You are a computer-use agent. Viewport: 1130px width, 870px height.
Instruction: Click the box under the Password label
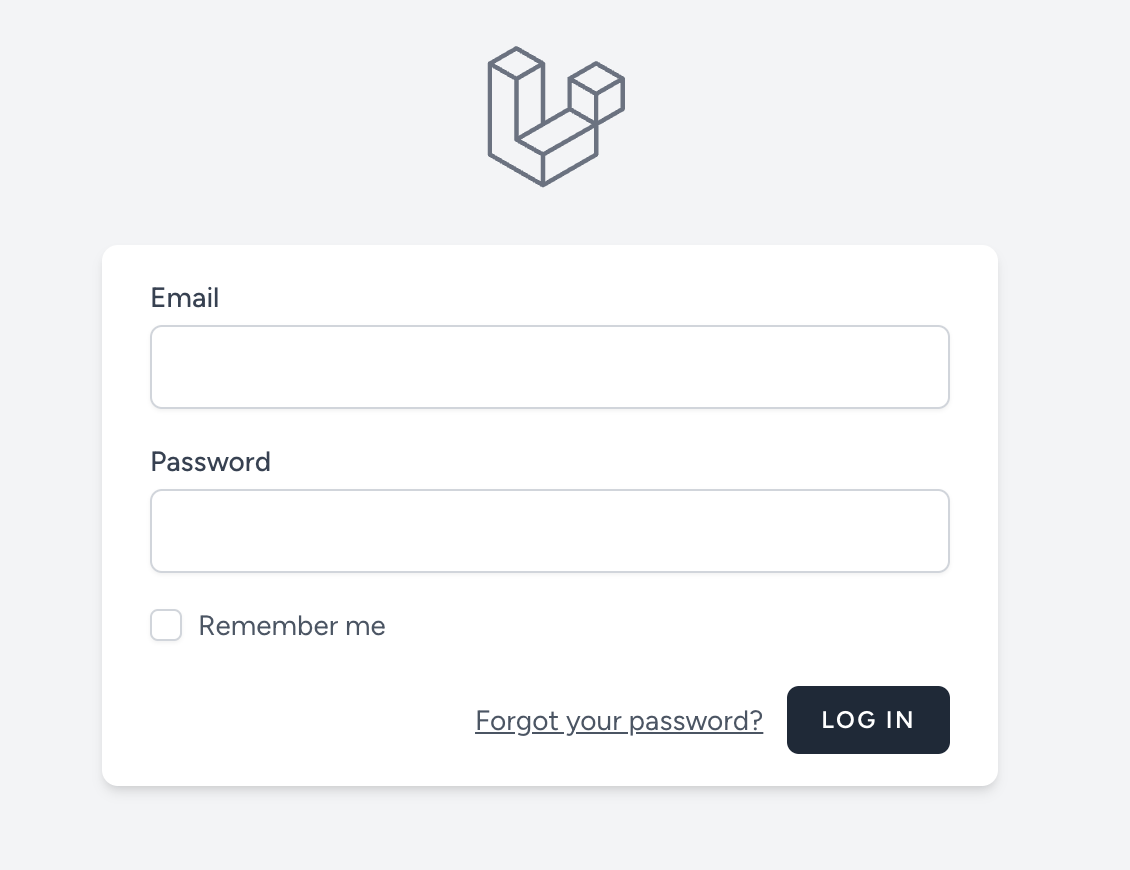[x=549, y=531]
